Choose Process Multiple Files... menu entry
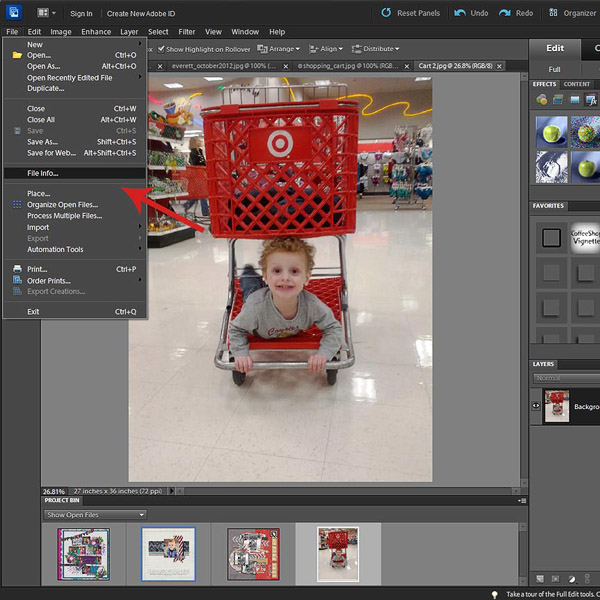The height and width of the screenshot is (600, 600). [75, 216]
